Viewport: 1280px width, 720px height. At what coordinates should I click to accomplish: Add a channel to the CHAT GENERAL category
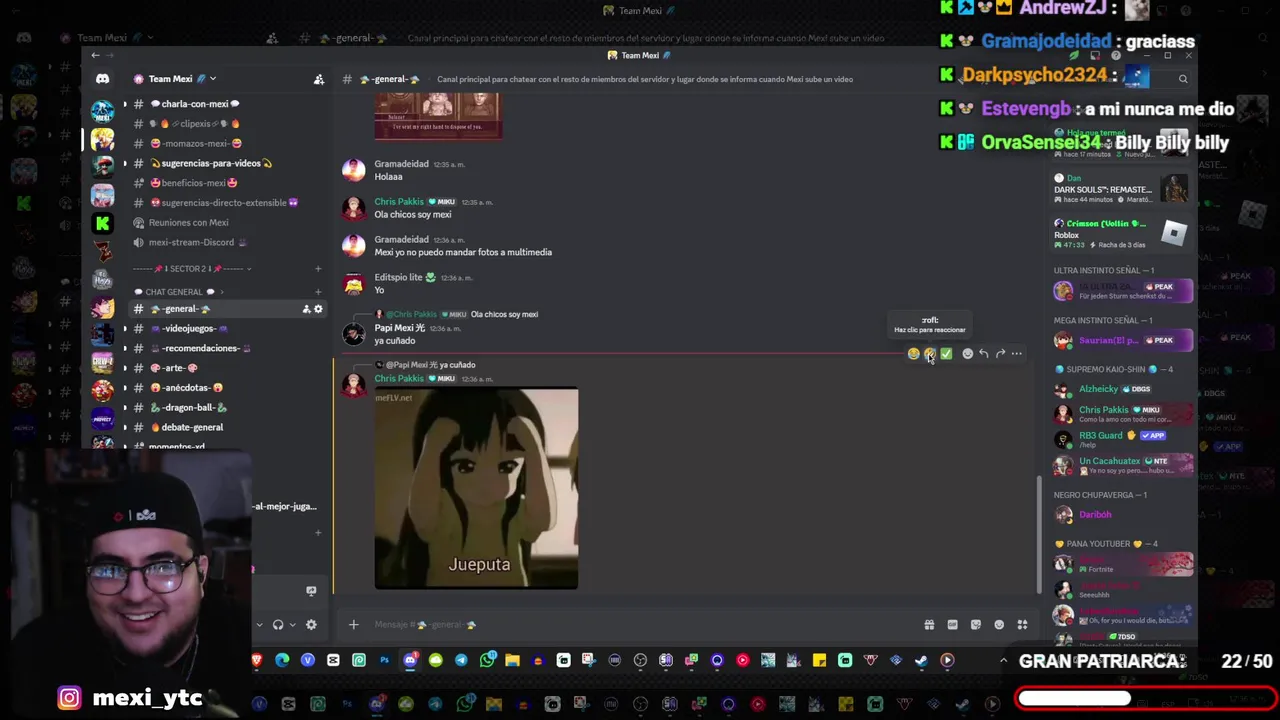click(318, 292)
